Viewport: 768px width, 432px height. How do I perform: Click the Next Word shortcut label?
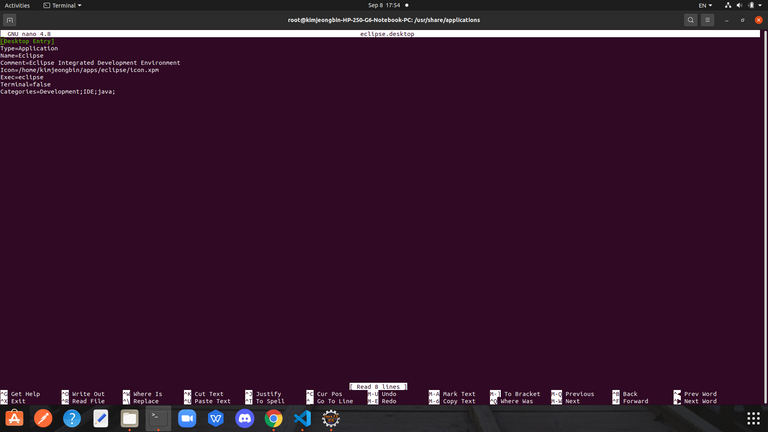tap(700, 401)
